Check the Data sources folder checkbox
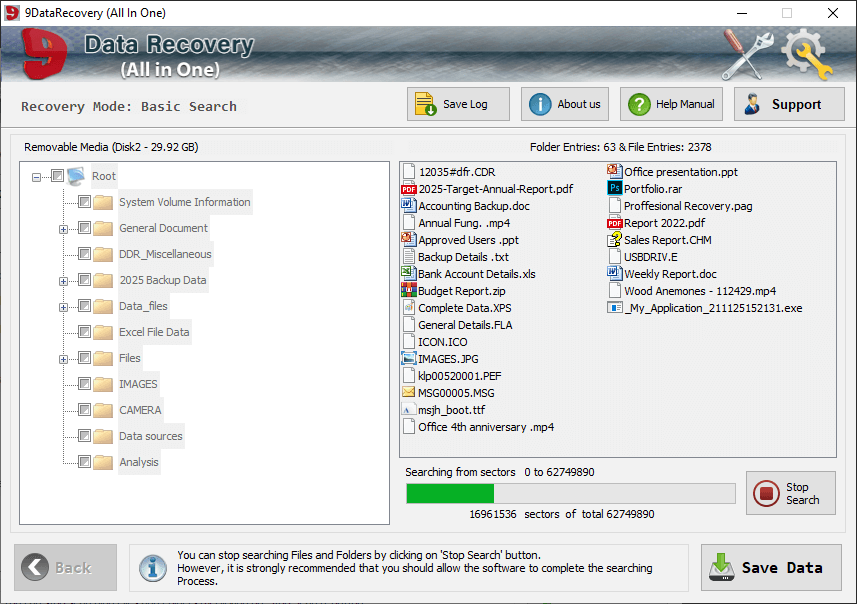The height and width of the screenshot is (604, 857). click(x=84, y=436)
